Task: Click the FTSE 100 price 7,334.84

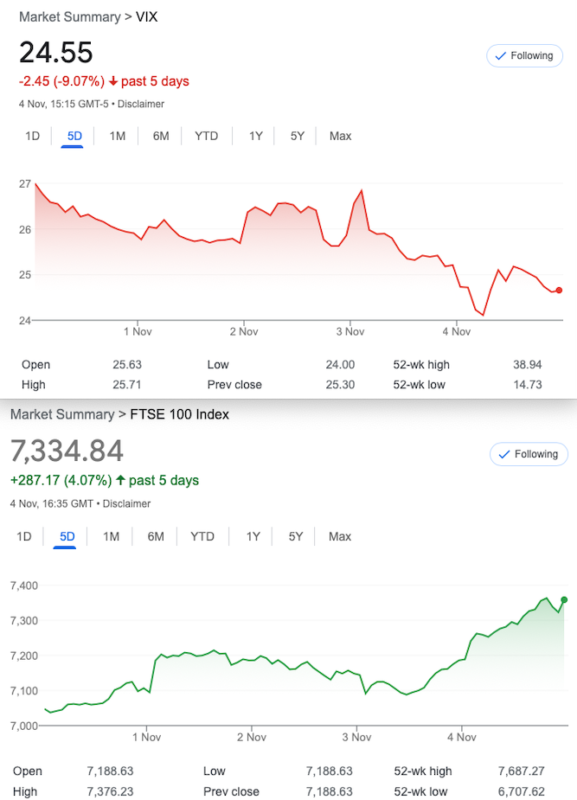Action: click(67, 451)
